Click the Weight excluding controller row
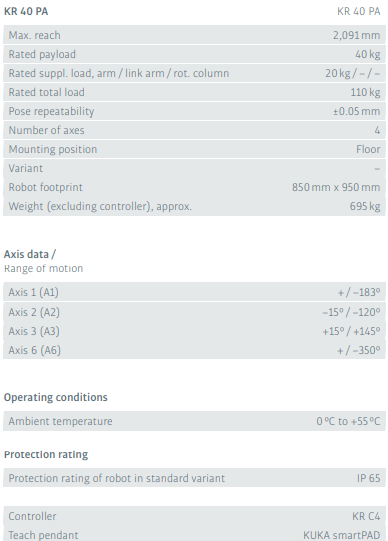Viewport: 388px width, 541px height. (194, 206)
